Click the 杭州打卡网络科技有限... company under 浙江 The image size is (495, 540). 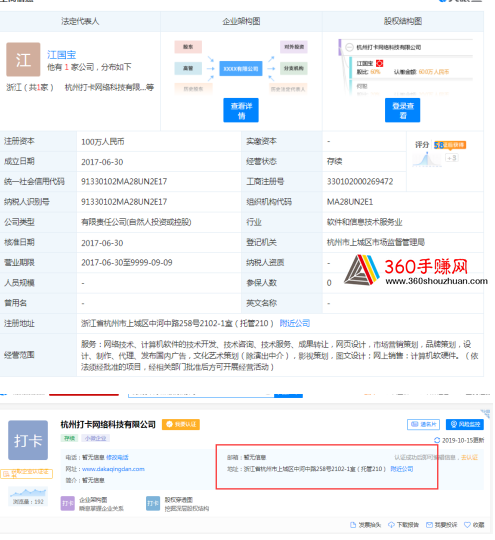click(x=109, y=87)
